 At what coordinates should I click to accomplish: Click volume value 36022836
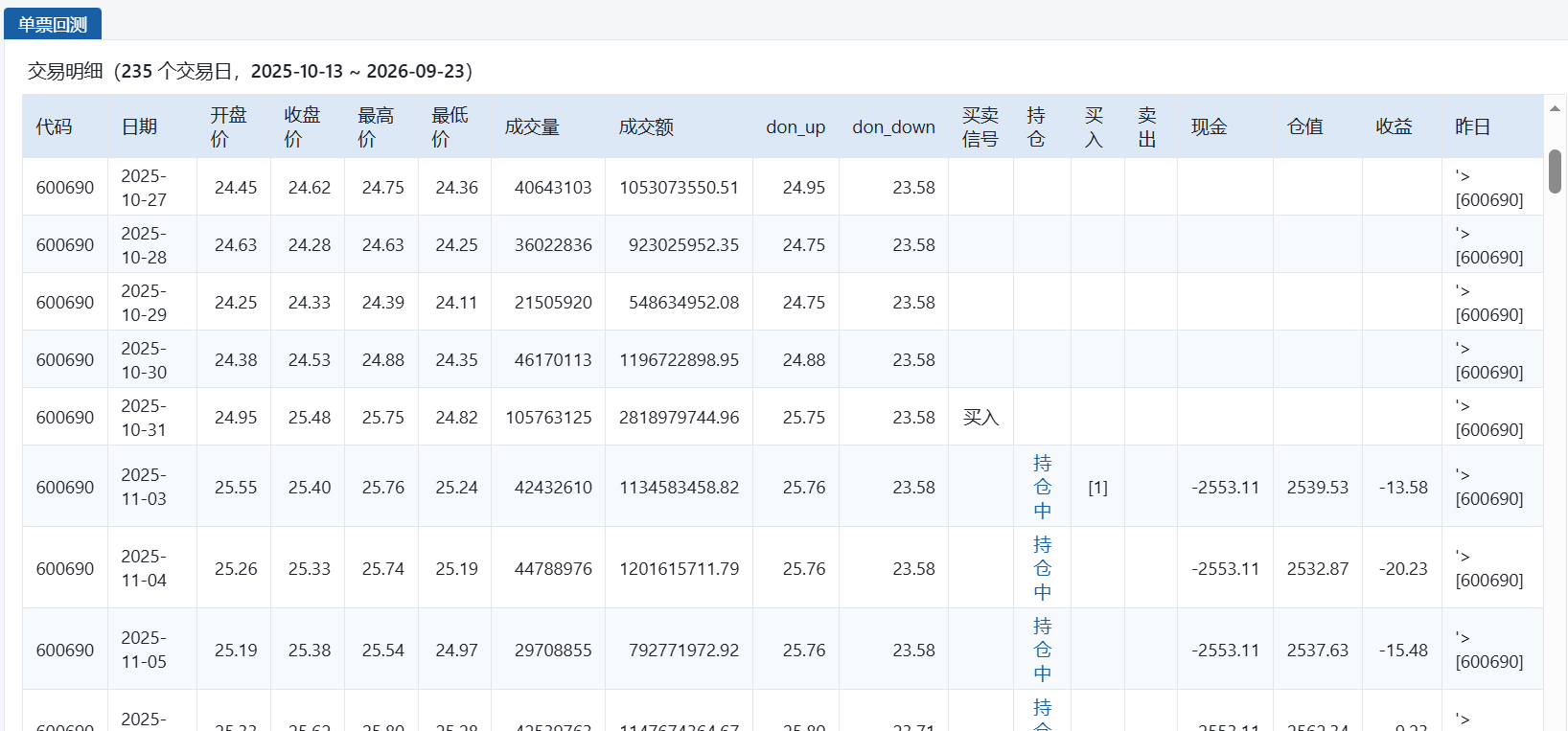pyautogui.click(x=553, y=245)
